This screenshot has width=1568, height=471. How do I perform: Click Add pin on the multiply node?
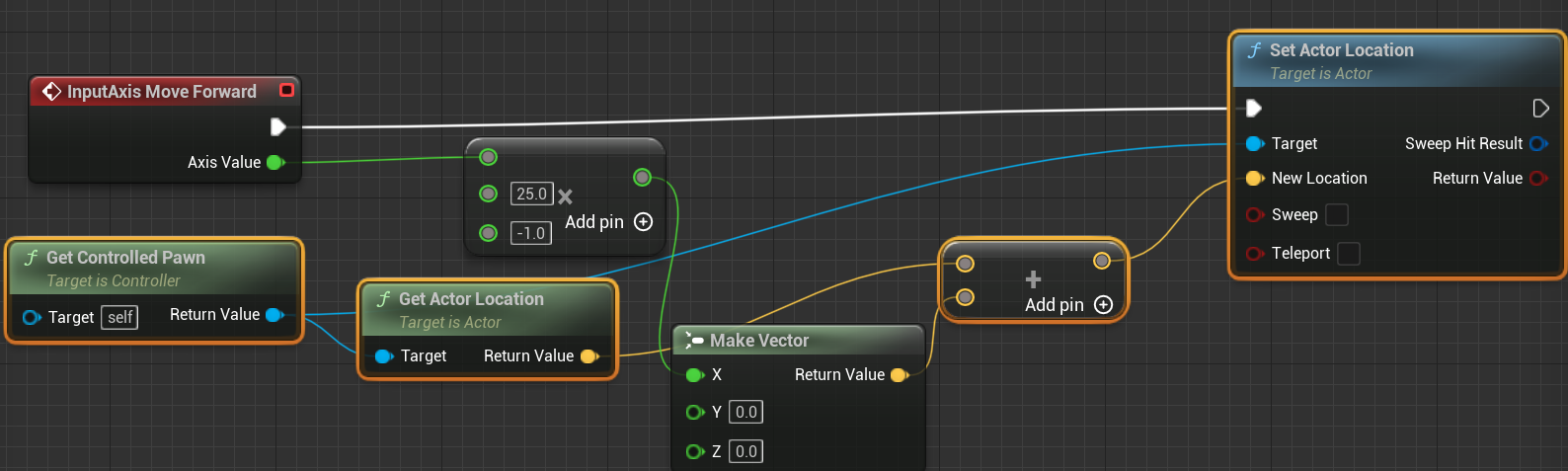608,222
